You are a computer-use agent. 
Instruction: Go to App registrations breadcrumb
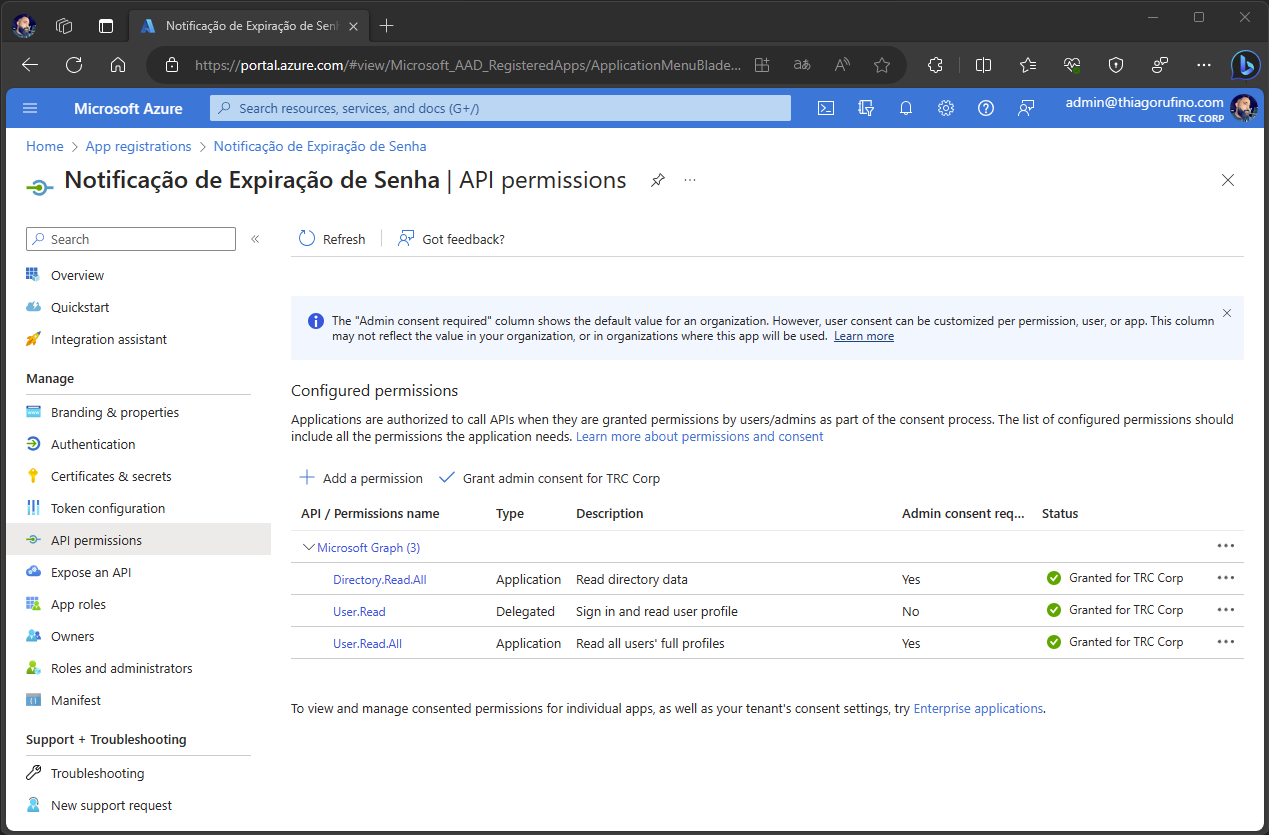pos(138,146)
